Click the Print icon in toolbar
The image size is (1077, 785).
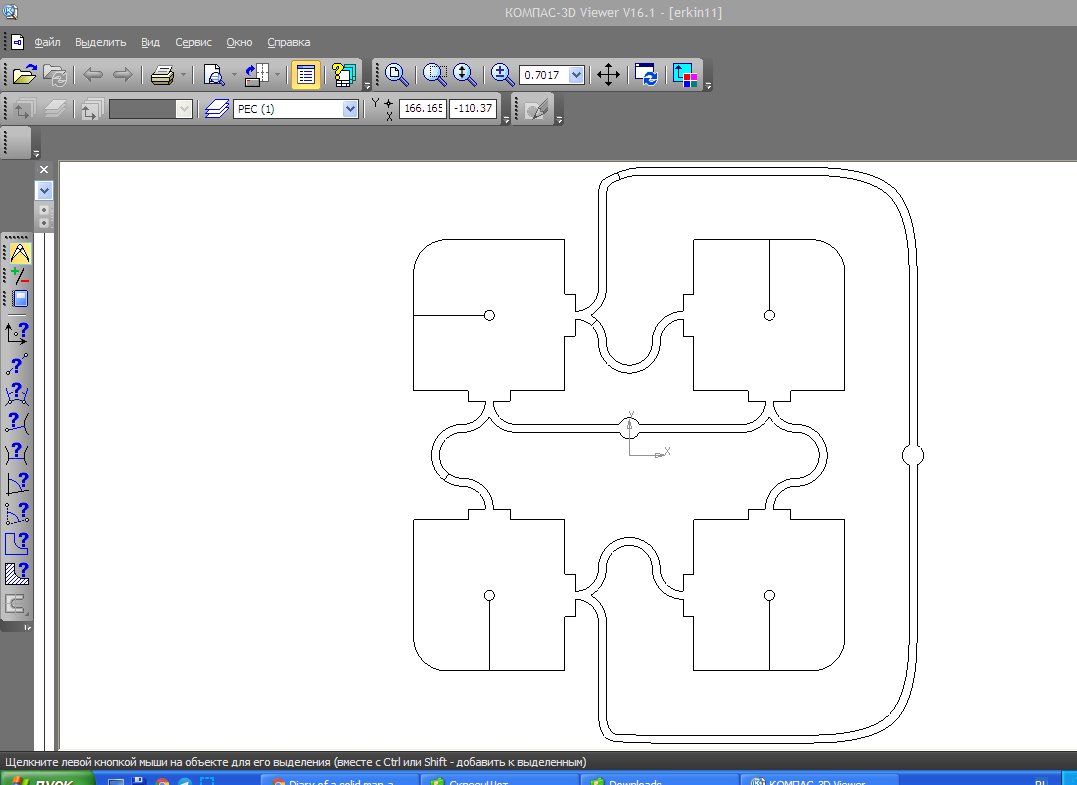click(162, 75)
